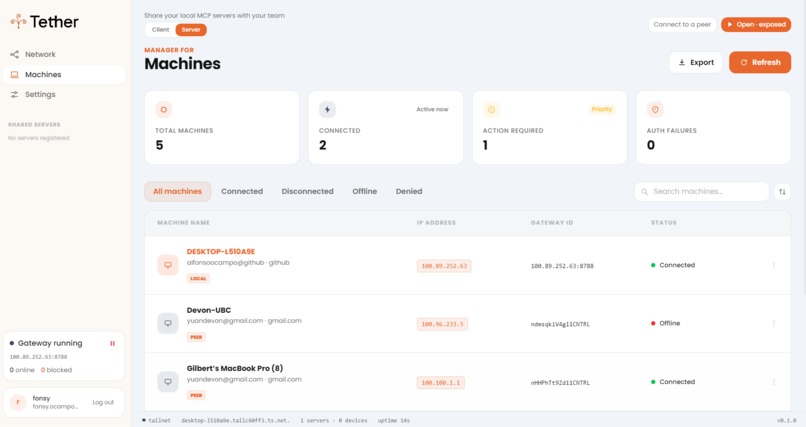Select the Offline filter tab
Screen dimensions: 806x427
[364, 191]
